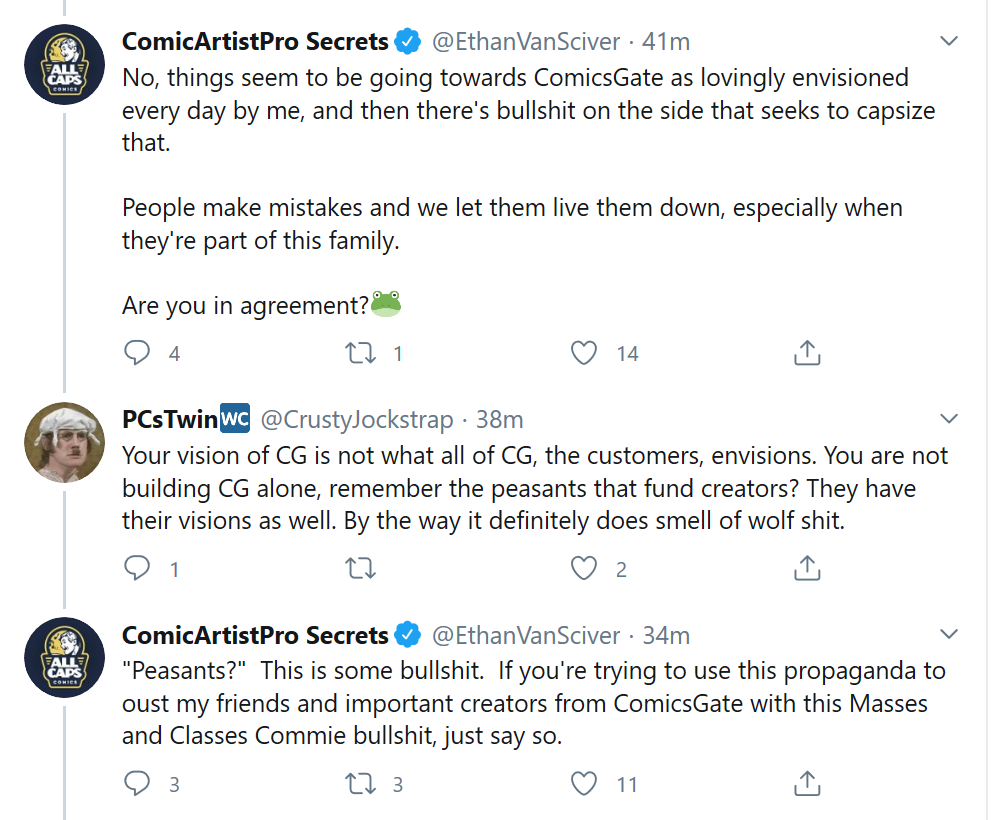Open the All Caps Comics avatar on the top tweet
The width and height of the screenshot is (998, 820).
point(64,64)
